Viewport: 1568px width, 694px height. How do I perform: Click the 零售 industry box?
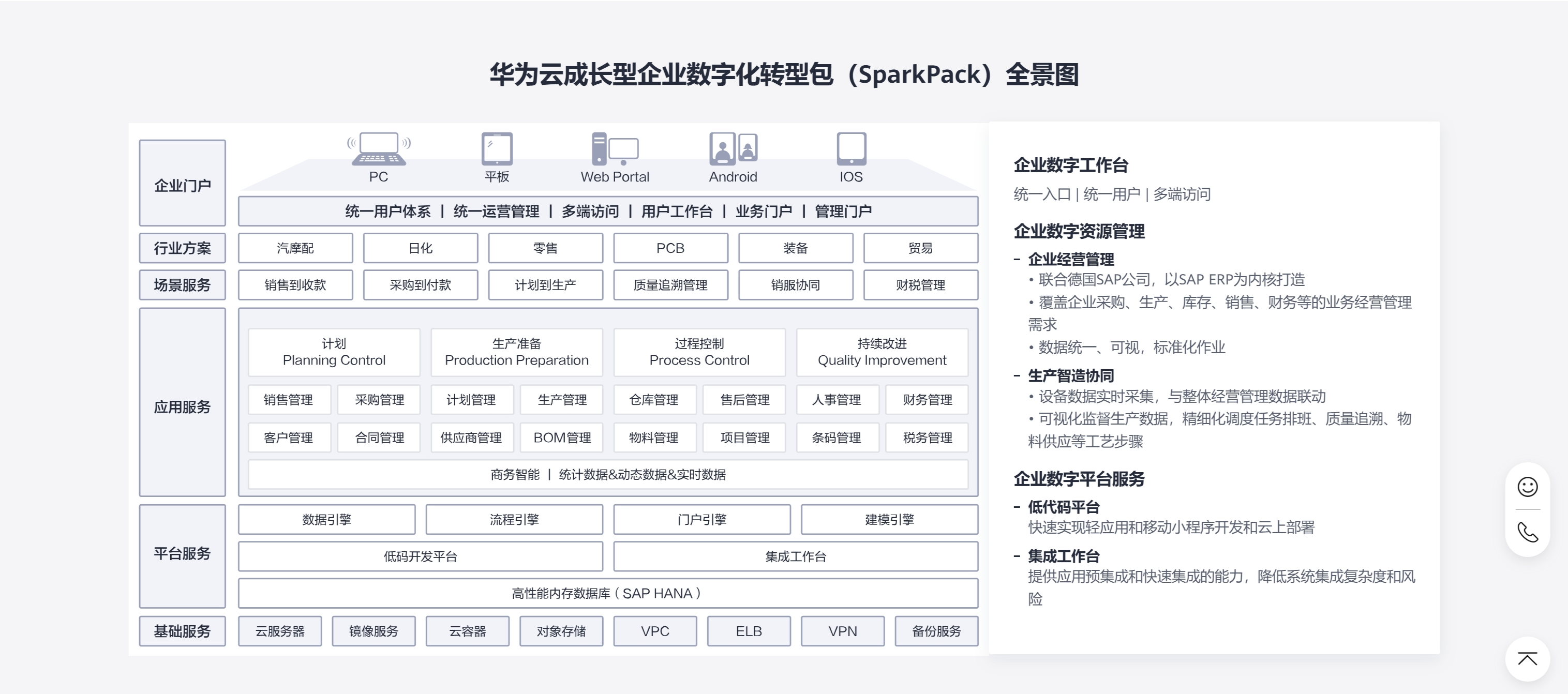click(x=545, y=248)
